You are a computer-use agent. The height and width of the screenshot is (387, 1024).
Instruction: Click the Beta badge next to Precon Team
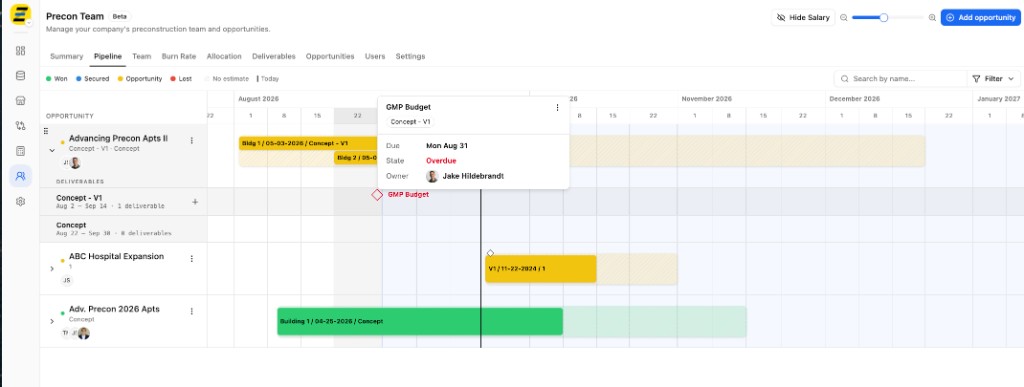(x=120, y=16)
